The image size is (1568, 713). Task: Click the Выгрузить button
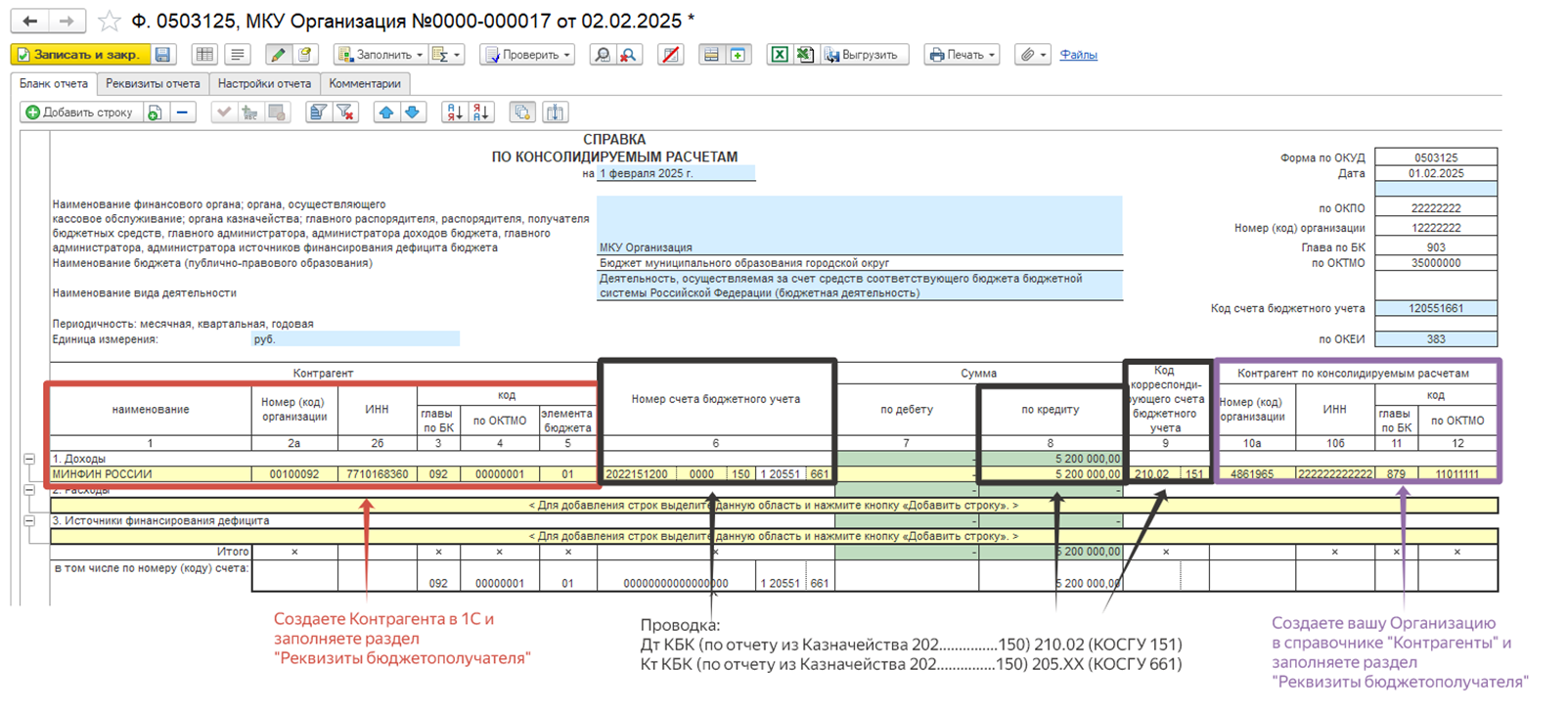coord(864,55)
